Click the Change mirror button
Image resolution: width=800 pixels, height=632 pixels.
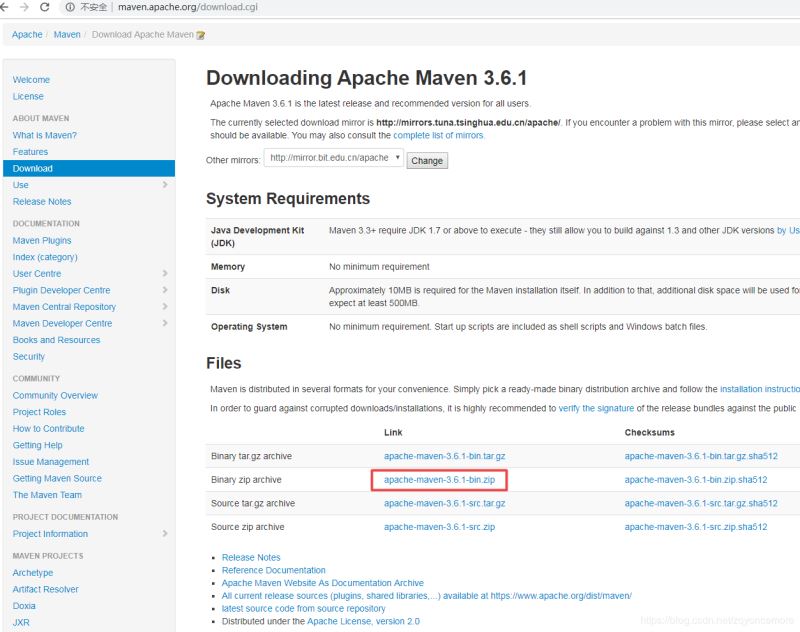tap(427, 161)
